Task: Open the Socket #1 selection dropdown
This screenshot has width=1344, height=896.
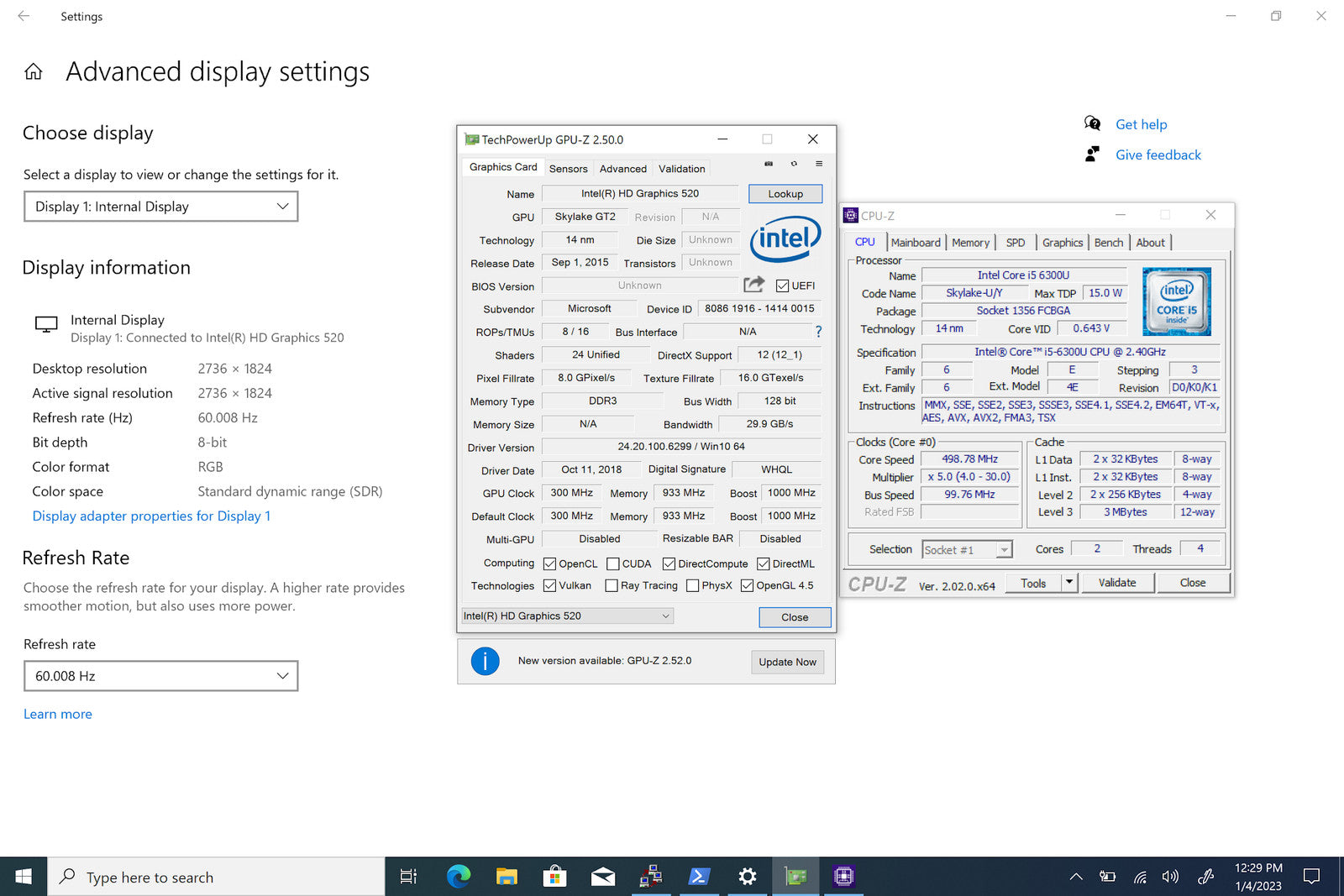Action: pyautogui.click(x=967, y=550)
